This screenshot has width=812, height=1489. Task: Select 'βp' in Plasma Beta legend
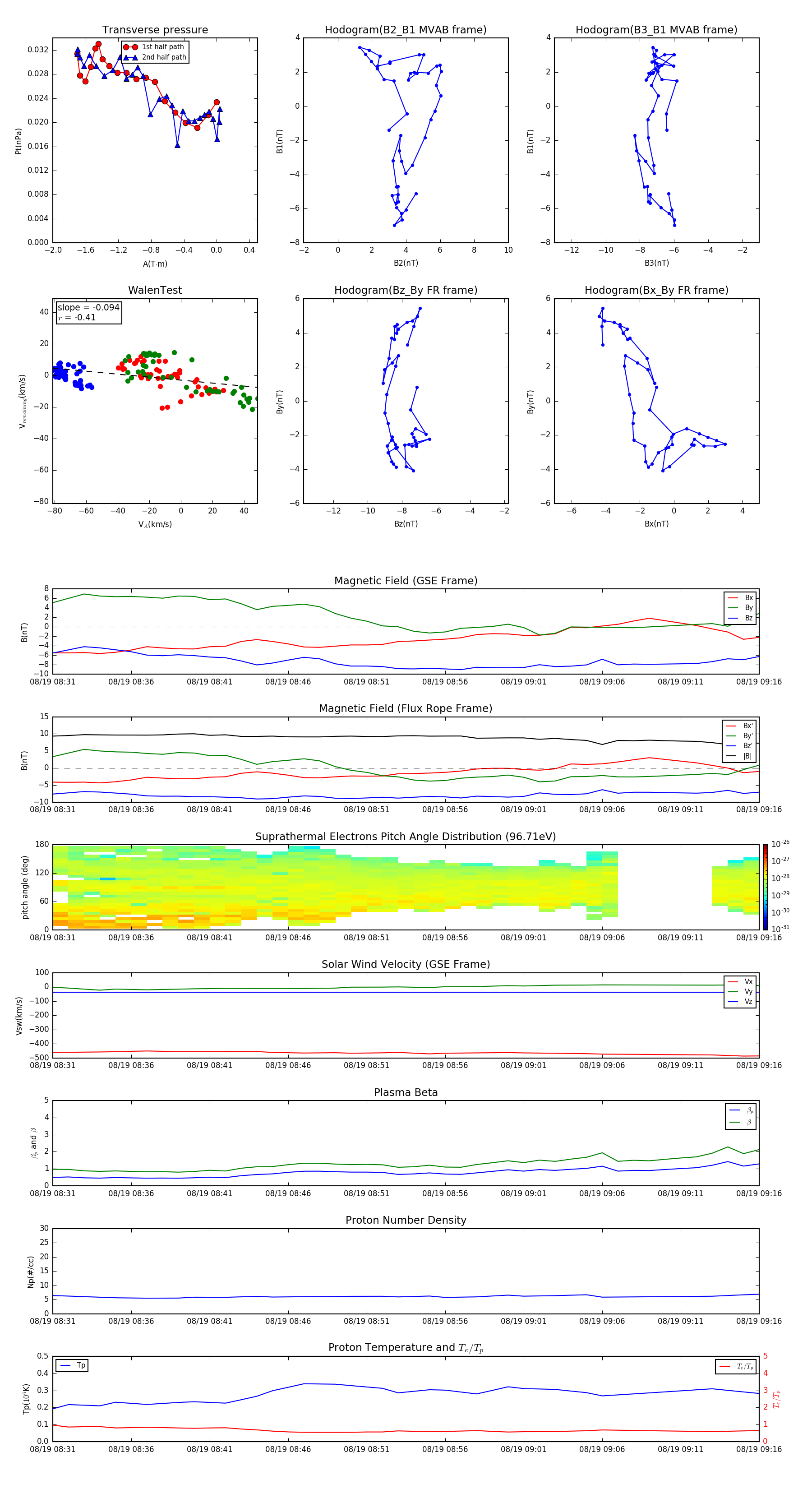point(741,1110)
